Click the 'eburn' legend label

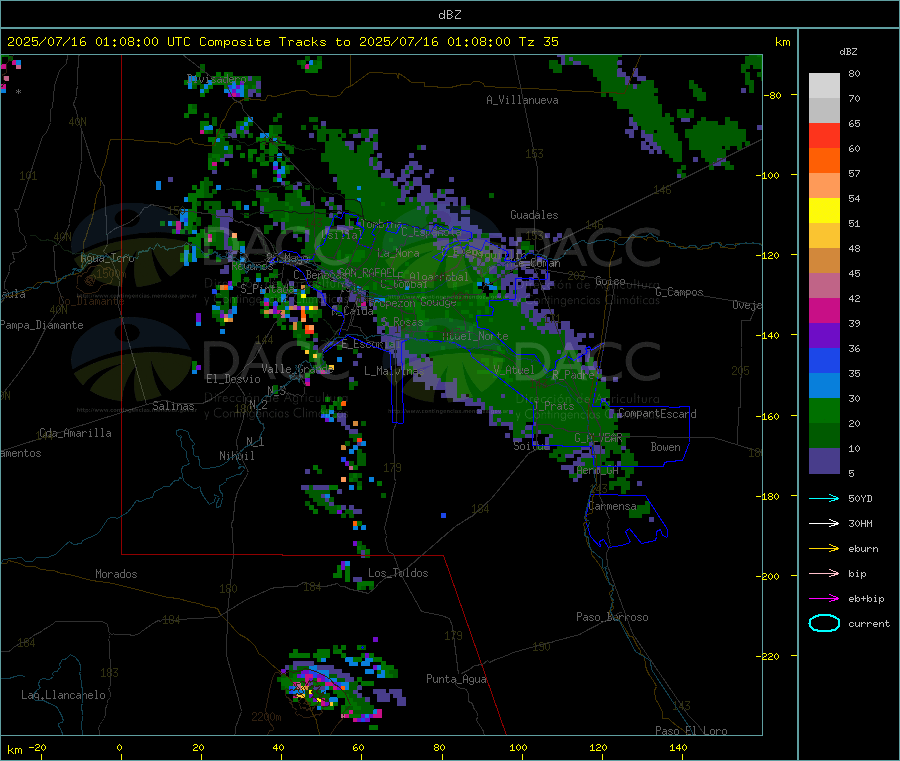[x=863, y=549]
